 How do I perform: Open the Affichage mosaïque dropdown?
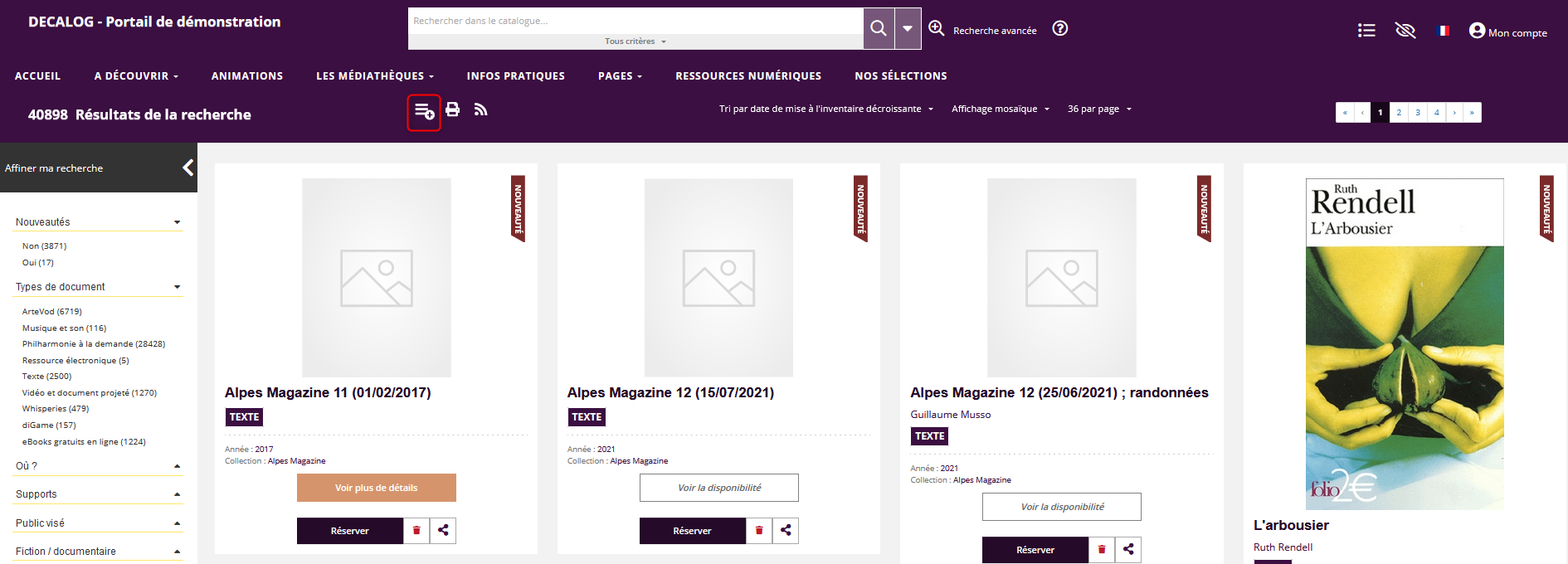point(1000,109)
